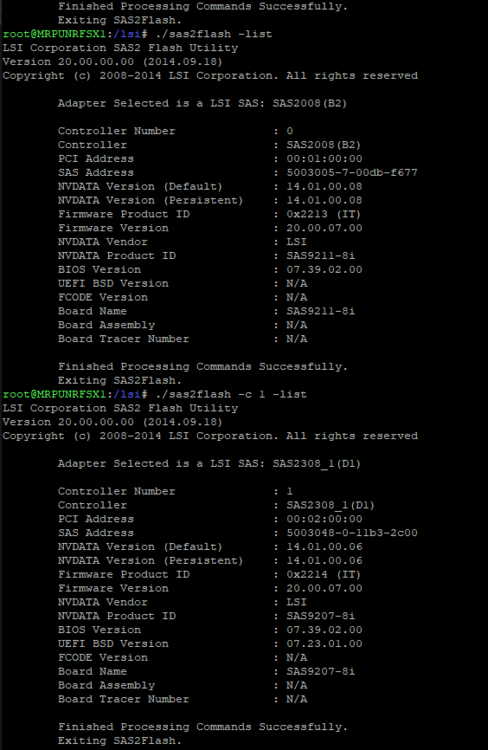Click the last 'Exiting SAS2Flash.' line
This screenshot has width=488, height=750.
120,740
